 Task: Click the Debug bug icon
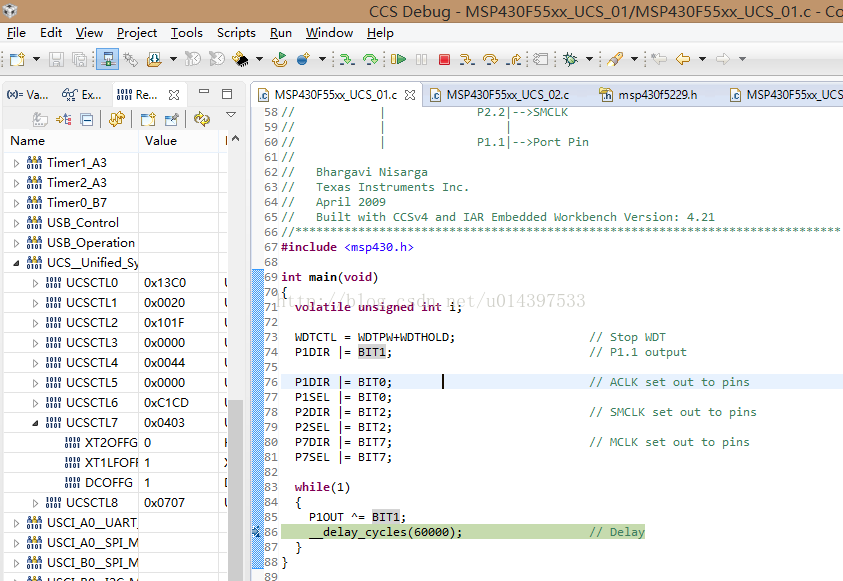pyautogui.click(x=570, y=60)
